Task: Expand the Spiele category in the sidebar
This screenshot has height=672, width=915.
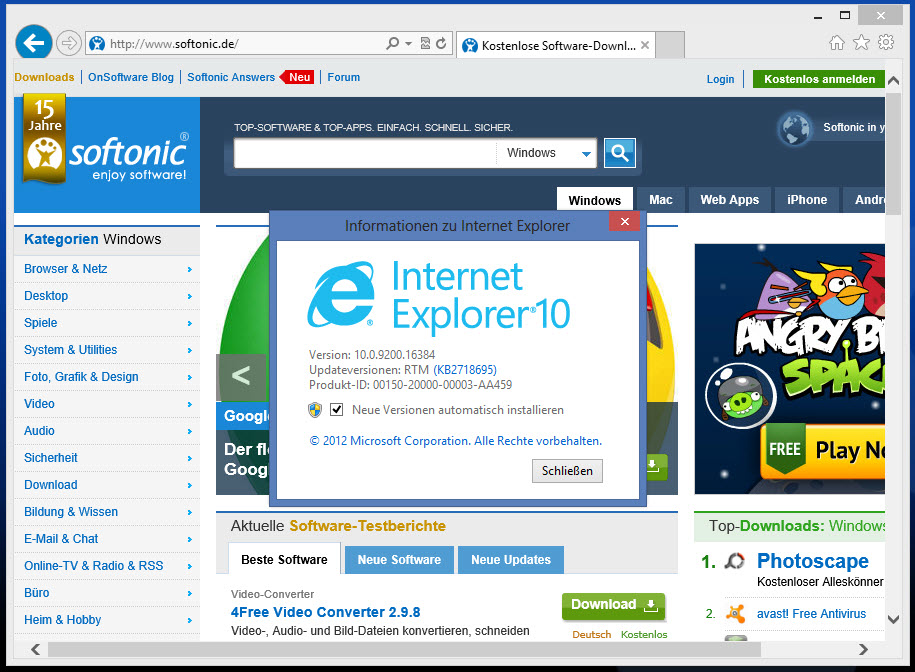Action: 41,322
